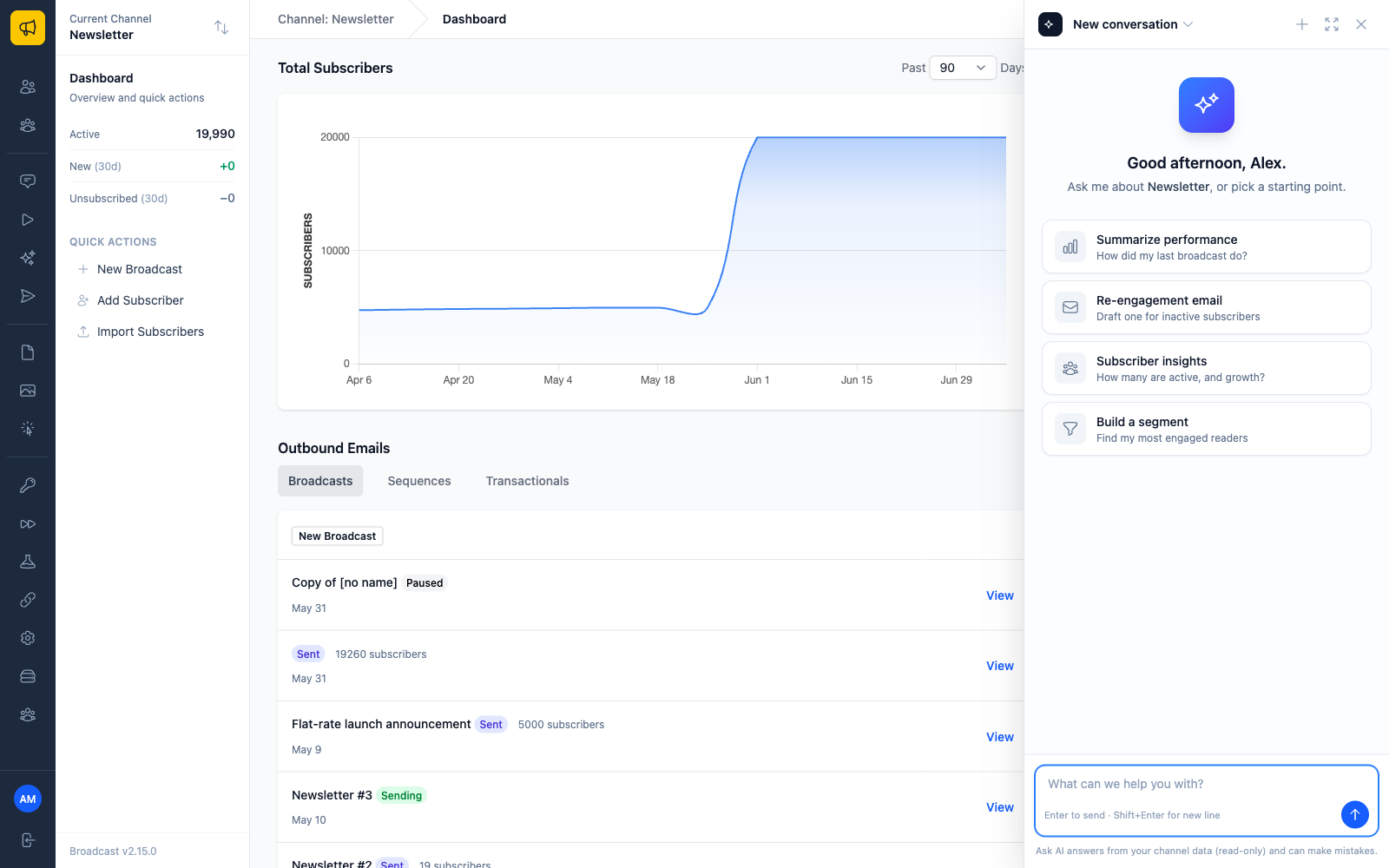Click the Add Subscriber quick action

141,300
